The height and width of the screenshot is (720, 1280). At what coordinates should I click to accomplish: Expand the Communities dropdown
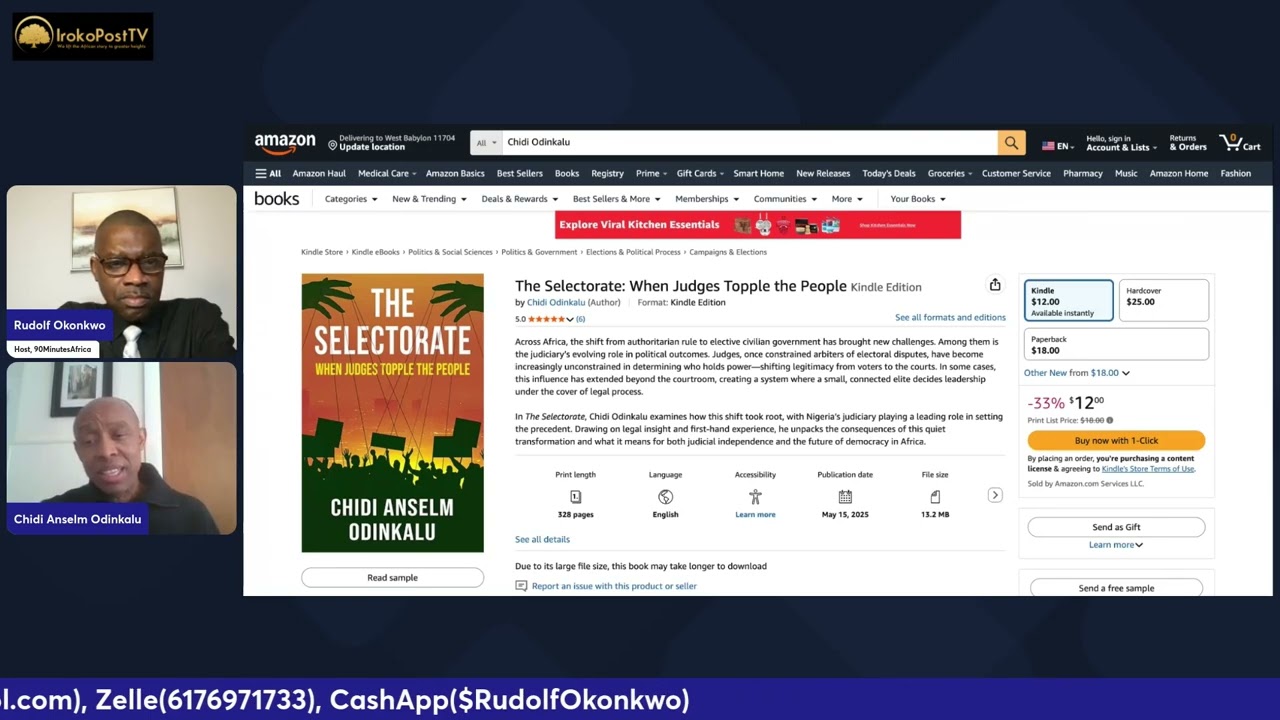pos(785,199)
